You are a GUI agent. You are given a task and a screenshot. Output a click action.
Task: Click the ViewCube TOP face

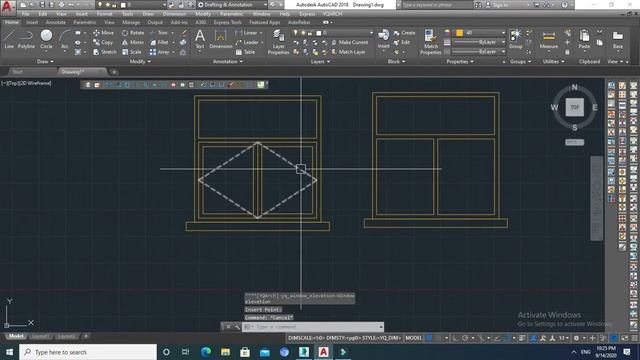click(x=574, y=107)
